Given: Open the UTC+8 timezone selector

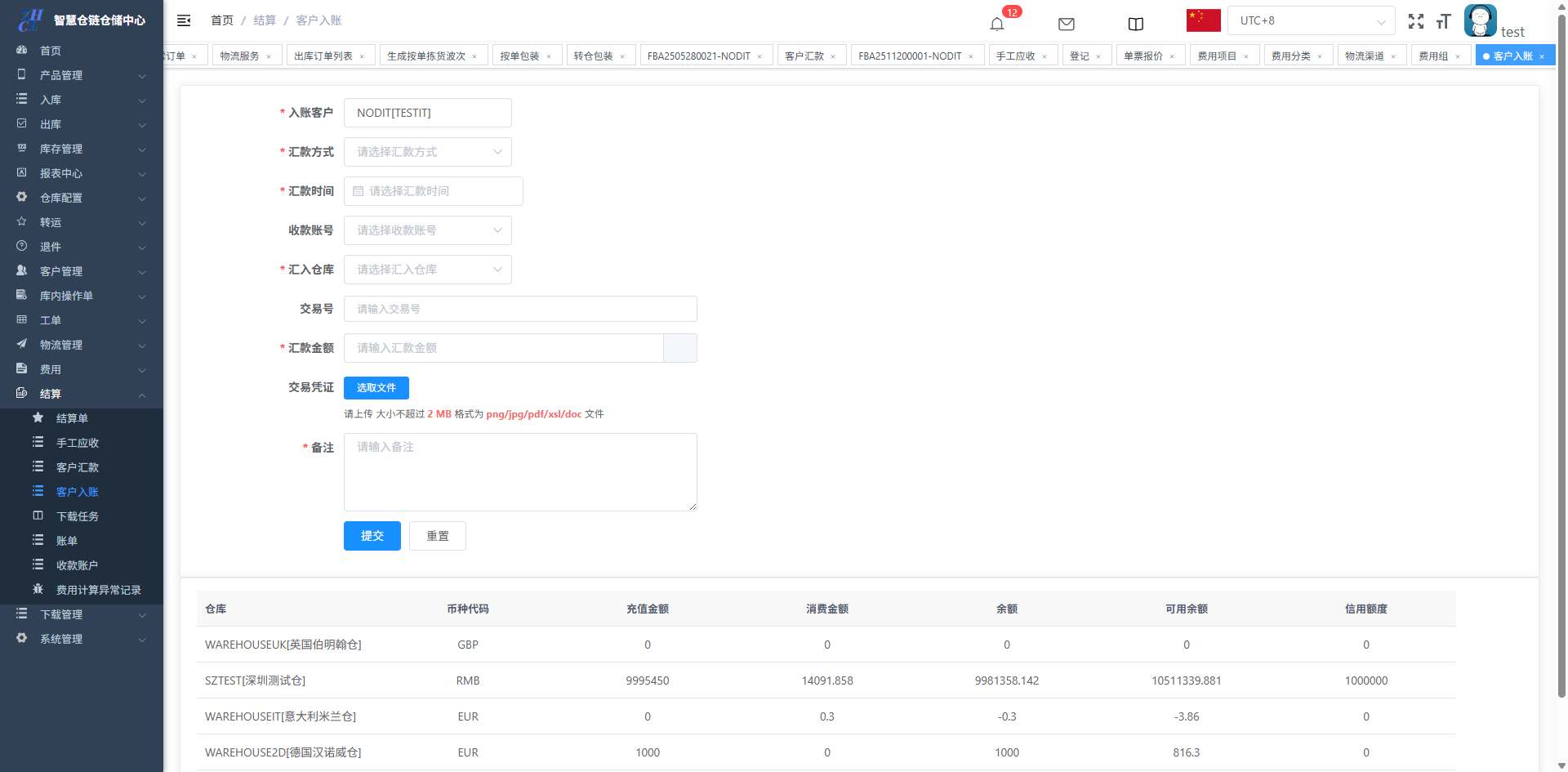Looking at the screenshot, I should [1310, 20].
